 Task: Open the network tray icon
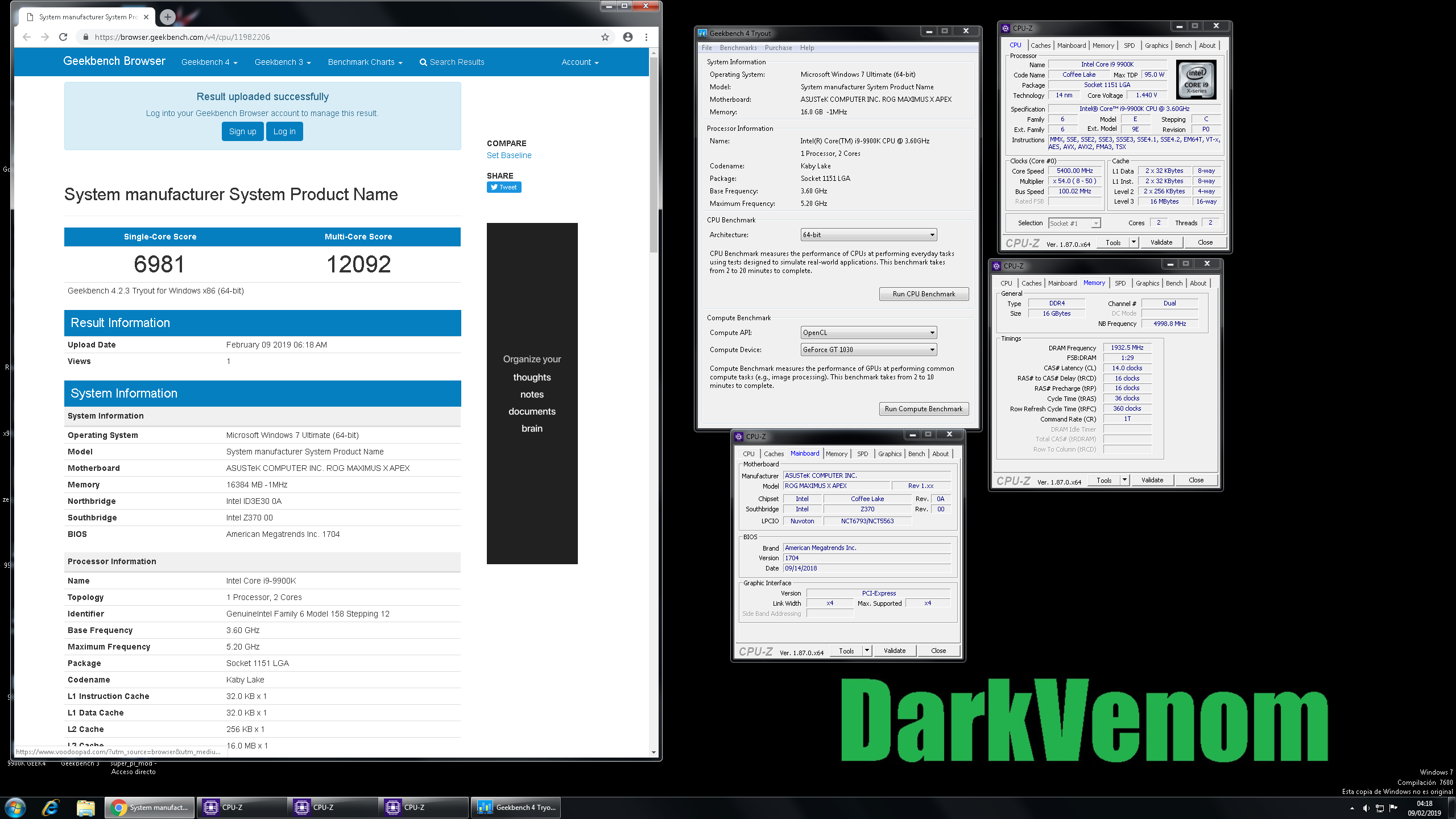pos(1380,808)
